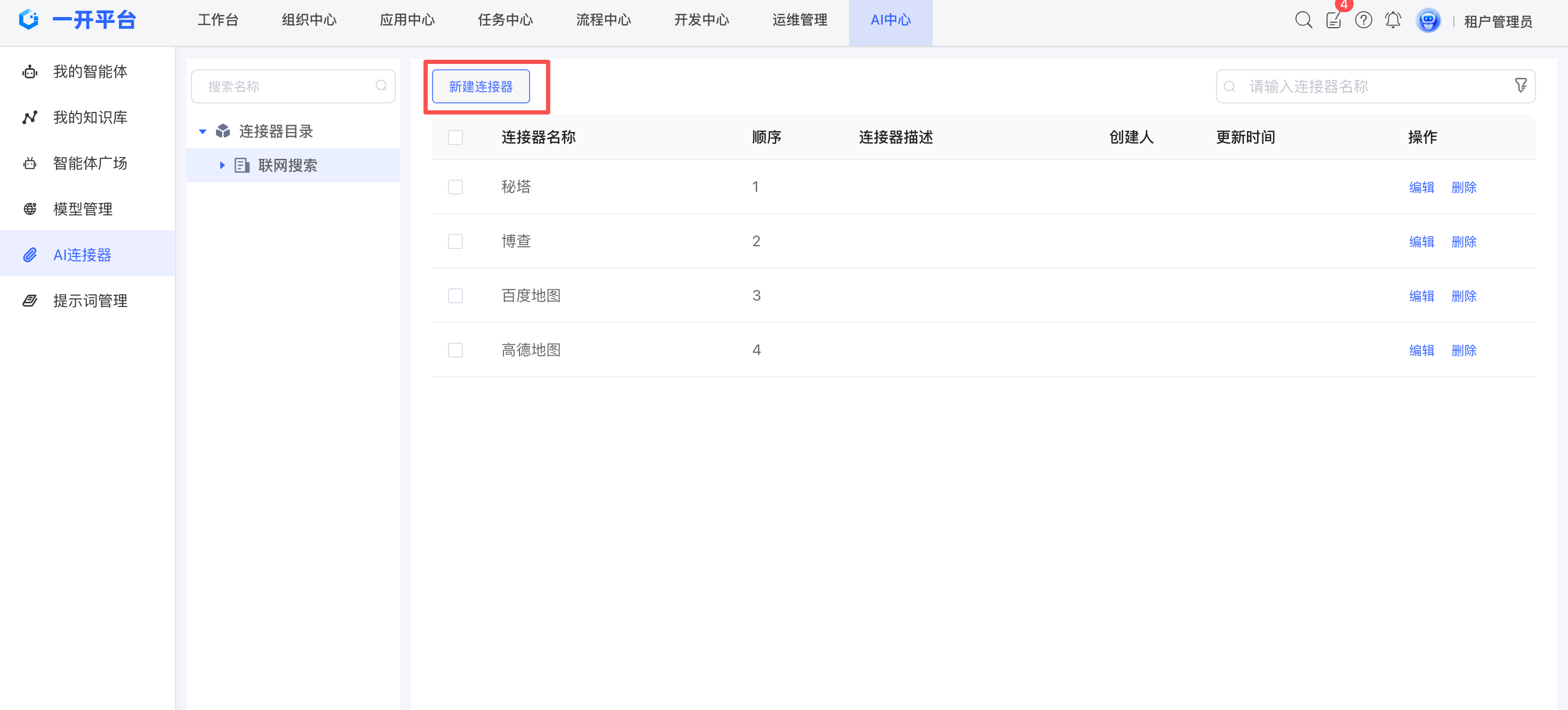The image size is (1568, 710).
Task: Click 删除 for the 百度地图 connector
Action: [x=1463, y=296]
